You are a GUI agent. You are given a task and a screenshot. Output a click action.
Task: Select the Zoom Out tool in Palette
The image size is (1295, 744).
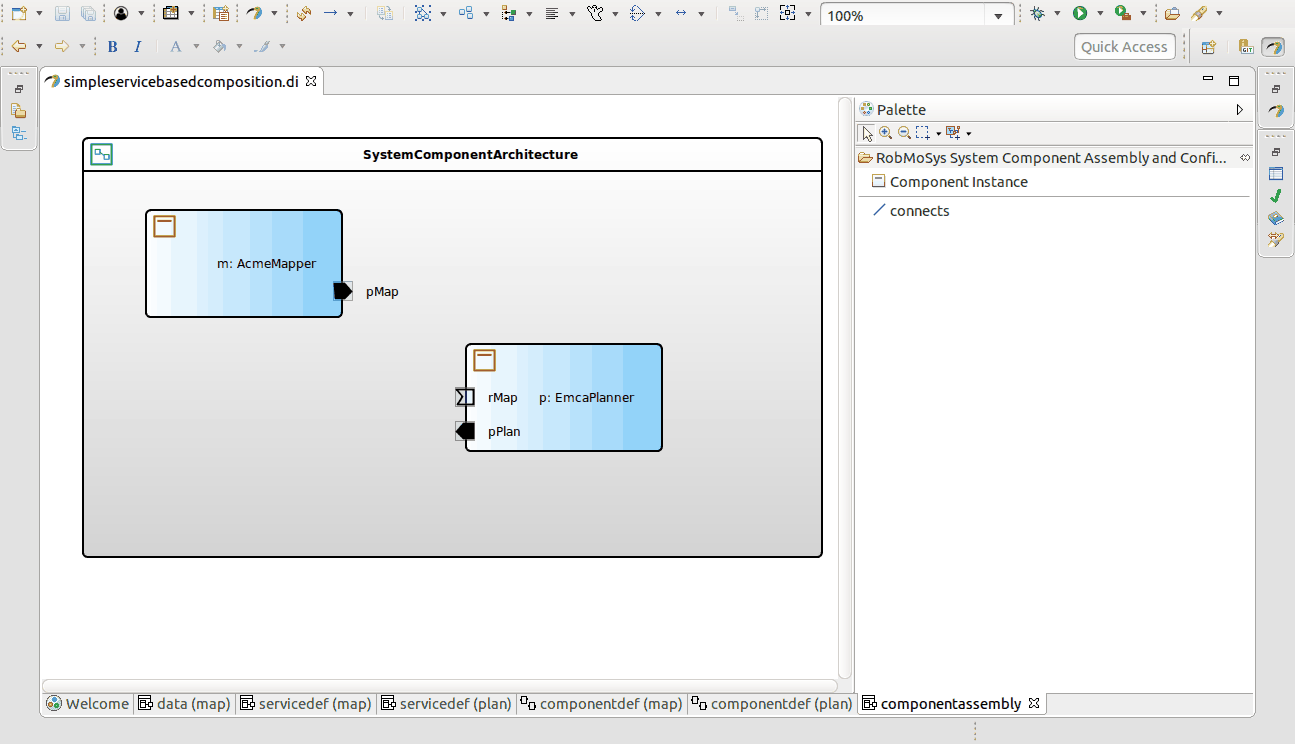click(x=904, y=133)
